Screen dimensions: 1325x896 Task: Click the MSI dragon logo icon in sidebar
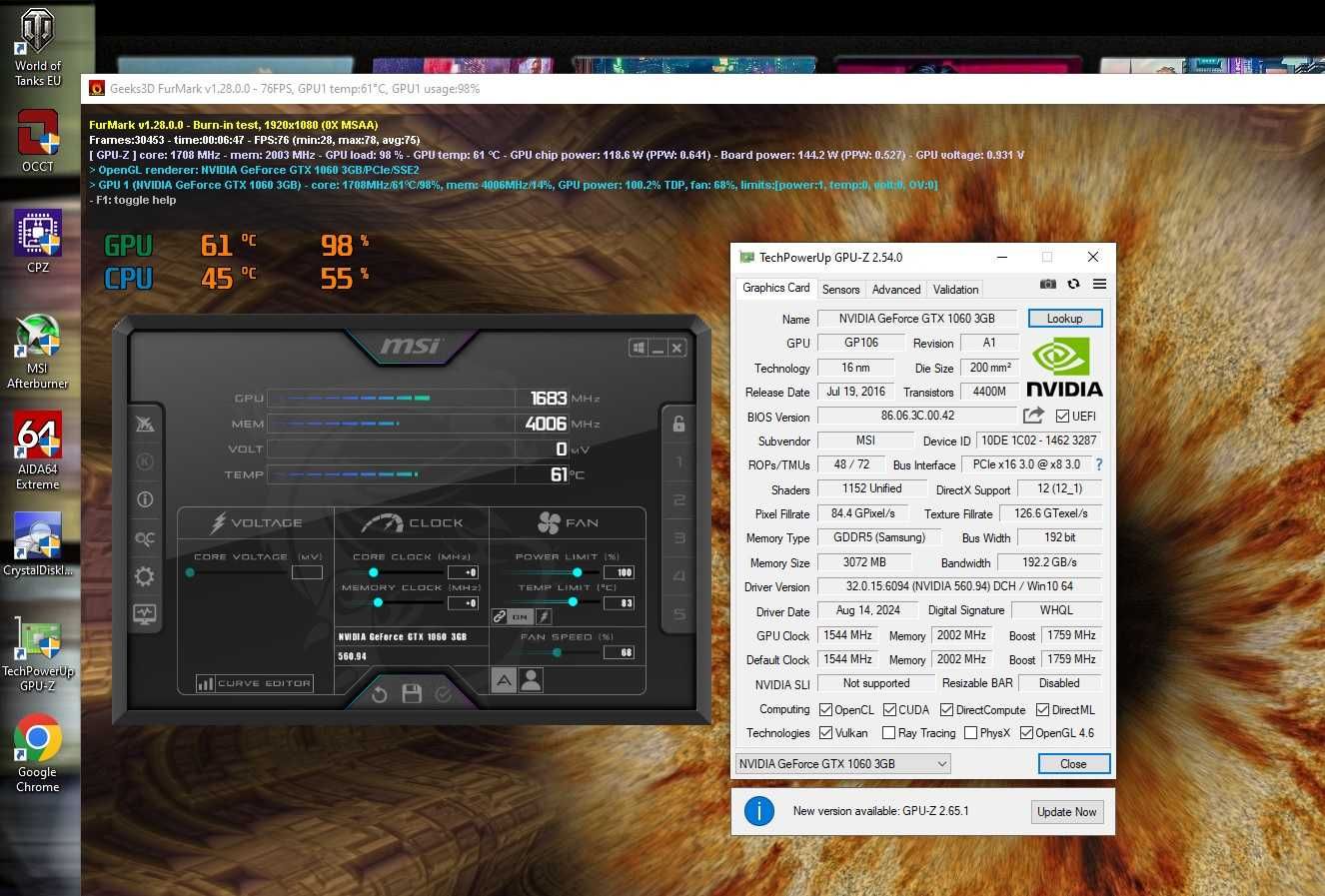click(145, 424)
